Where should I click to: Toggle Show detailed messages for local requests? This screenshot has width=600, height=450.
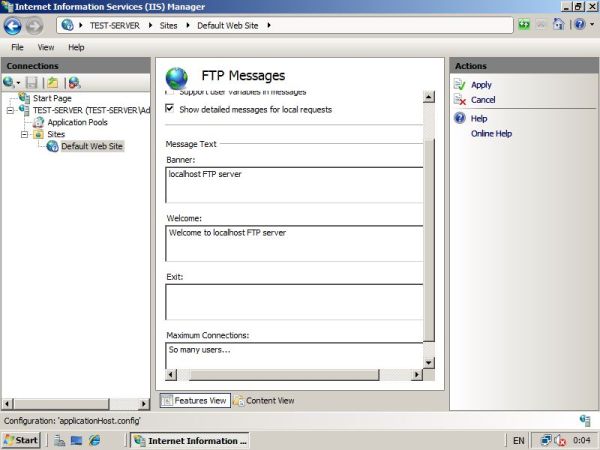[170, 108]
